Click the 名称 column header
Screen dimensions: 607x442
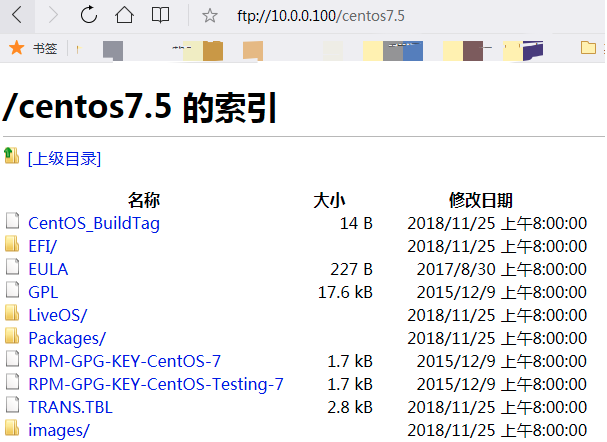point(144,200)
